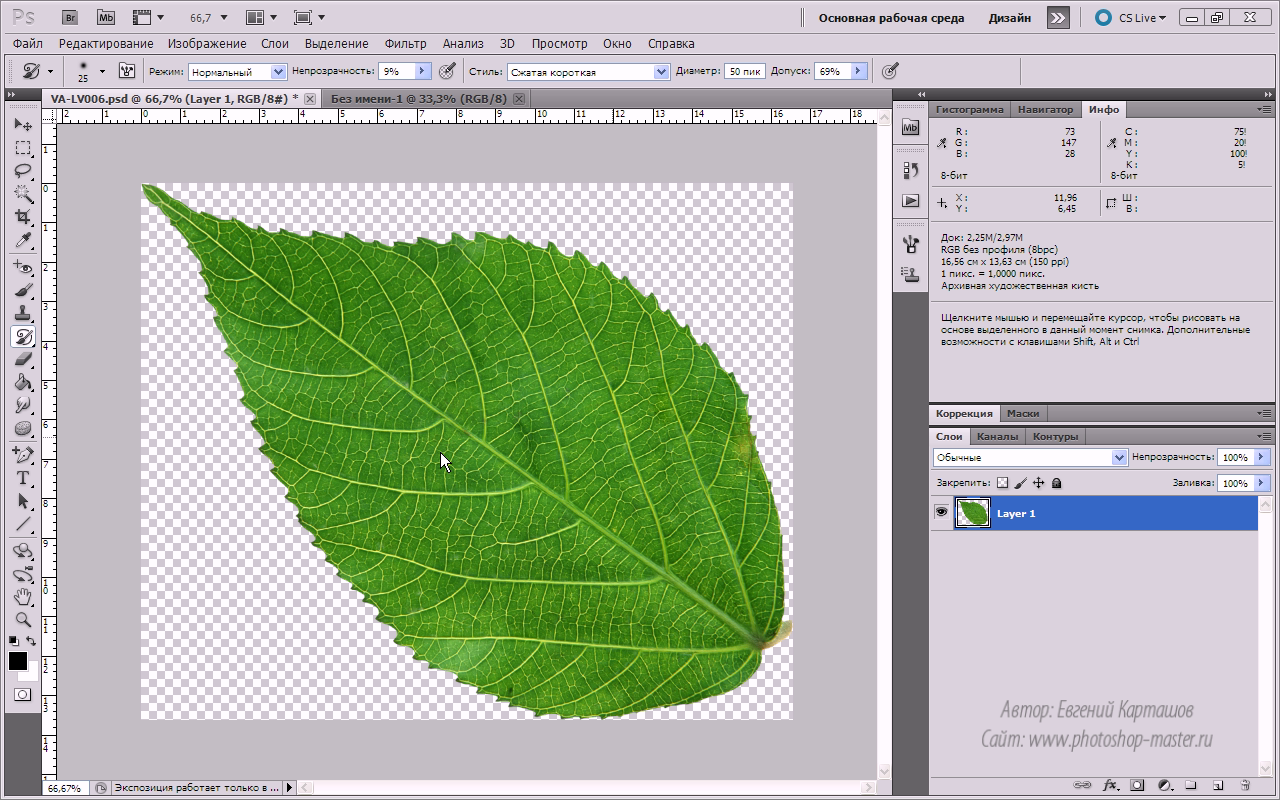Click the Дизайн workspace button

pyautogui.click(x=1010, y=18)
